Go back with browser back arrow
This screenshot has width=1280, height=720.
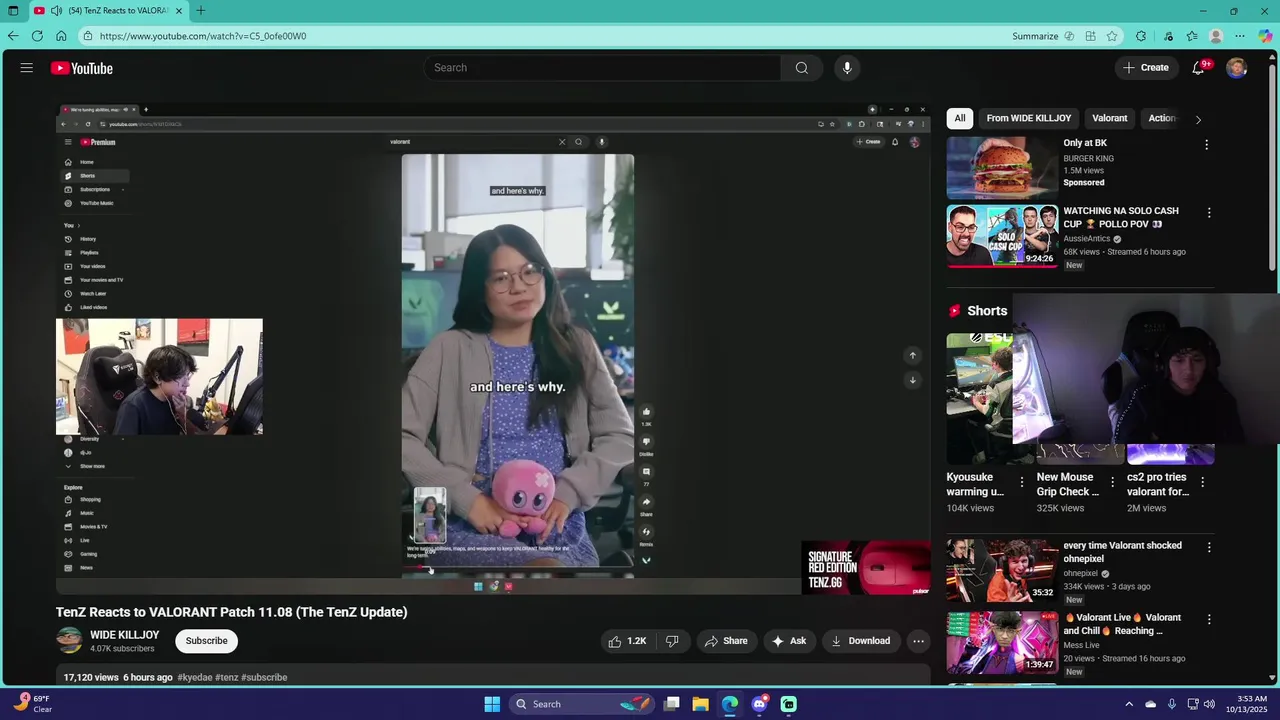tap(13, 36)
